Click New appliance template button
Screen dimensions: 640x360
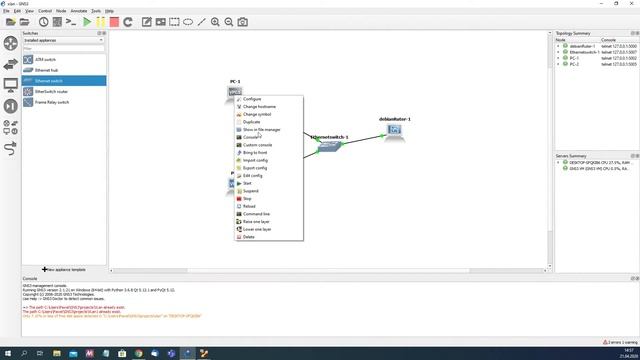point(64,269)
